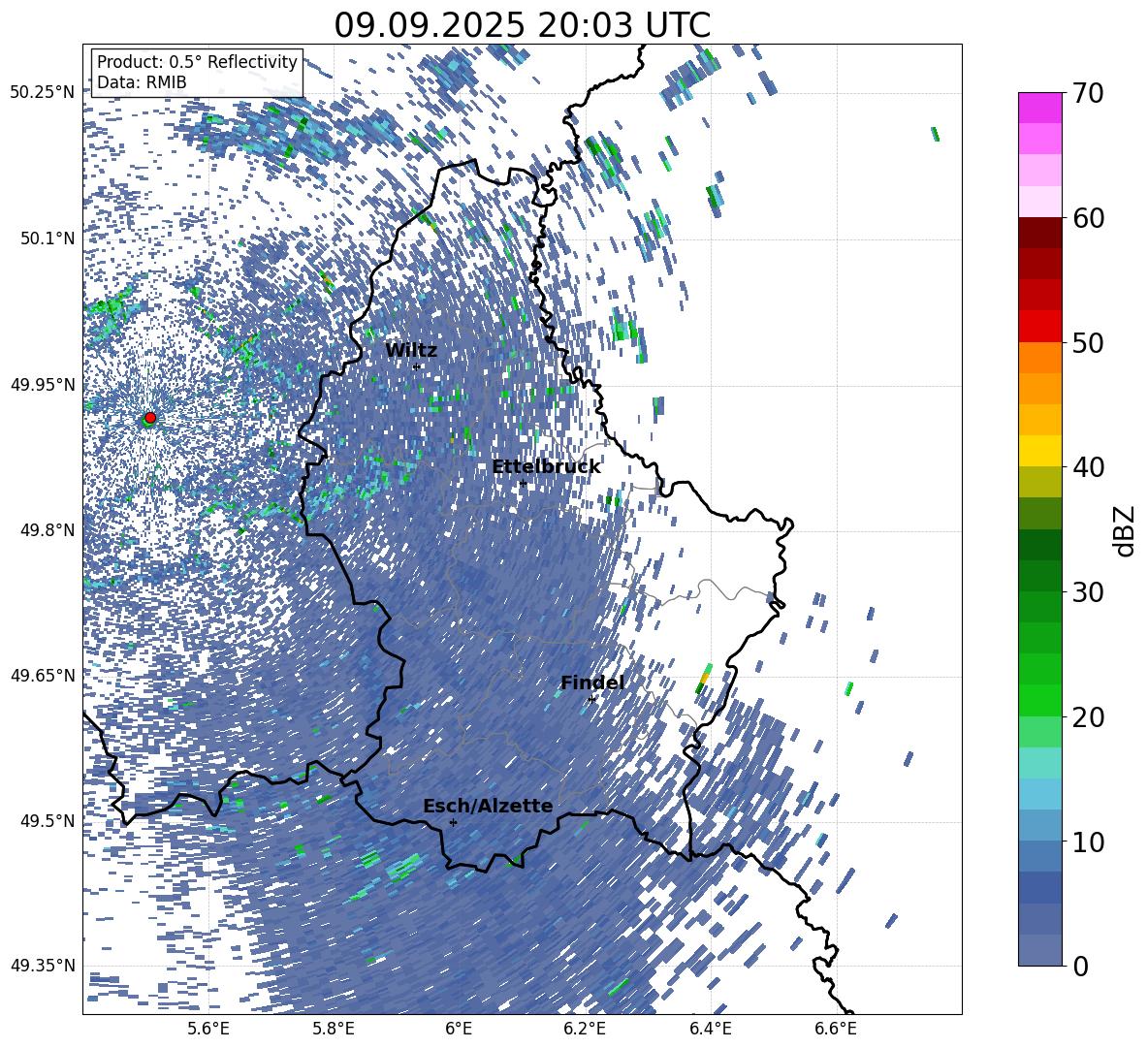
Task: Click the Wiltz cross marker
Action: [x=417, y=366]
